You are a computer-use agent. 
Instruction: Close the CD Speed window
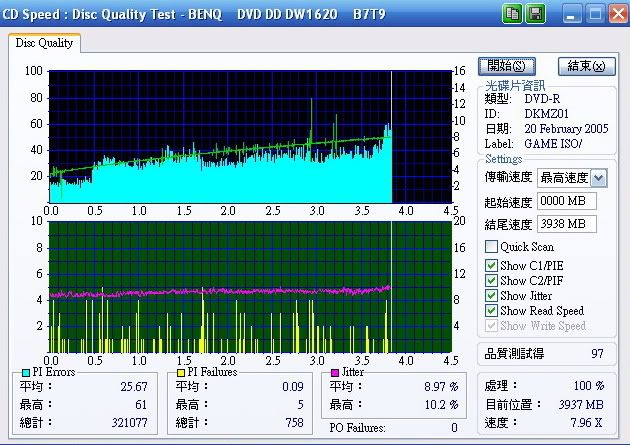pos(618,14)
